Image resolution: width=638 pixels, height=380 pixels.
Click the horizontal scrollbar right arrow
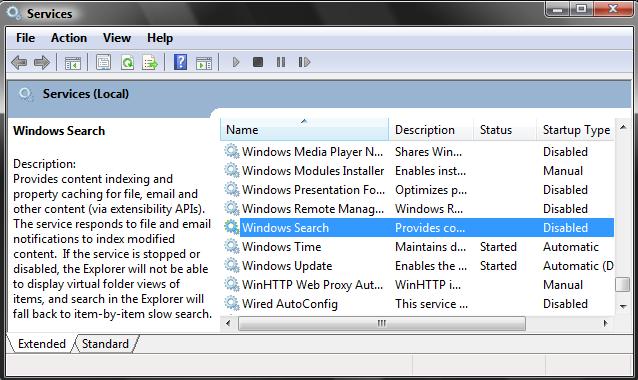[x=606, y=323]
